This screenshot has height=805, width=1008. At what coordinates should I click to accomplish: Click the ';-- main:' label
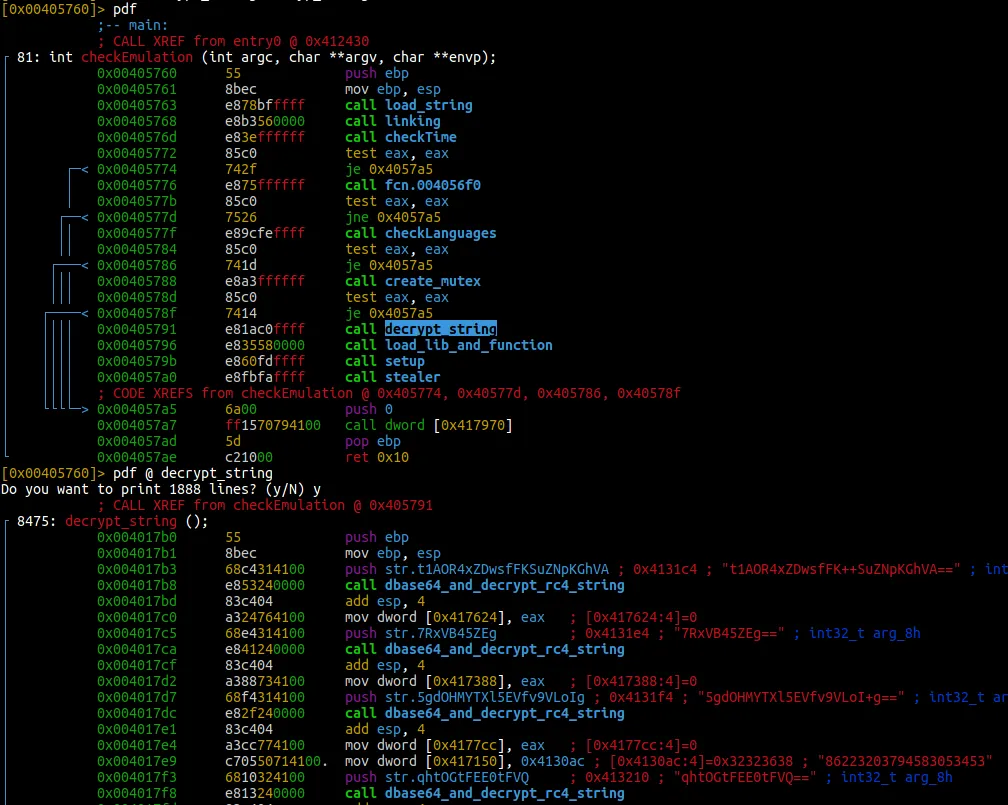pyautogui.click(x=133, y=25)
